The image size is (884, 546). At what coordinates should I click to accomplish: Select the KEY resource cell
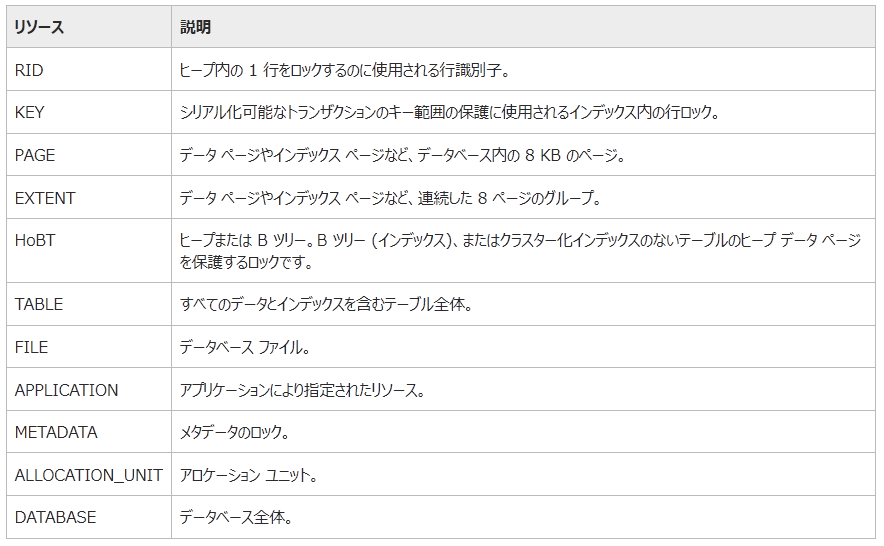[x=30, y=113]
